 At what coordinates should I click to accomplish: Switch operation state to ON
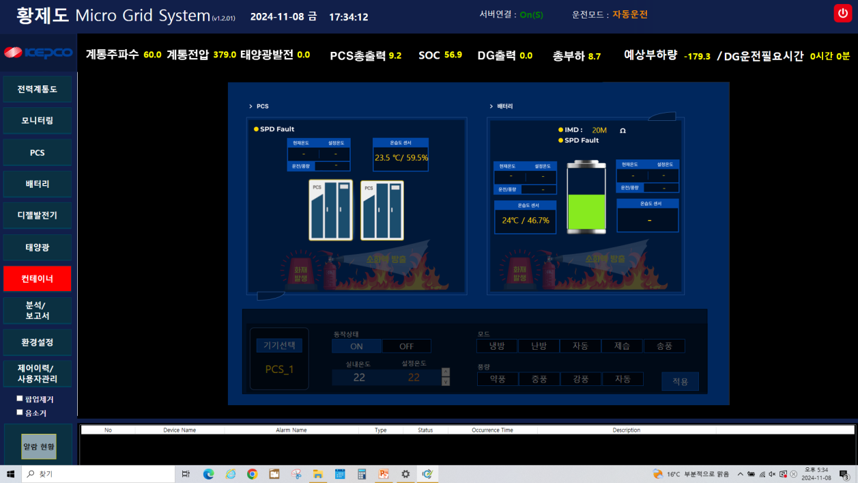tap(356, 346)
